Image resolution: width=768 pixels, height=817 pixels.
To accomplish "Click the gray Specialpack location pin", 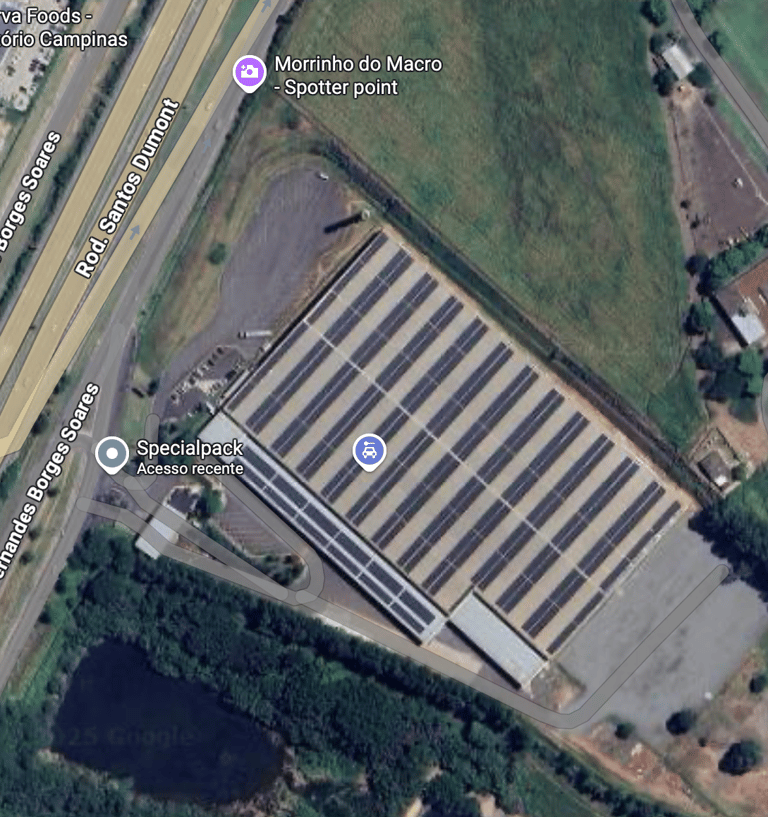I will point(112,454).
